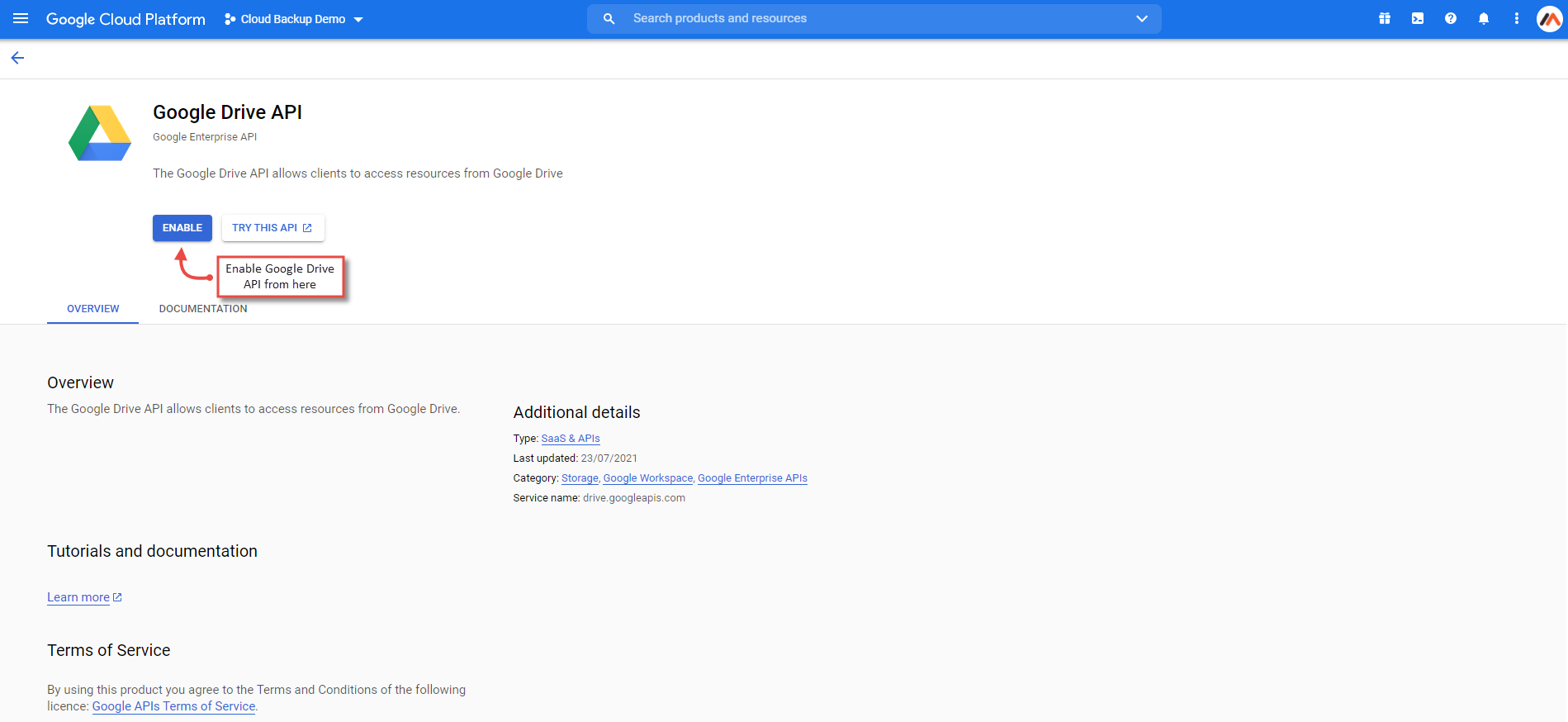Open the SaaS & APIs type link
1568x722 pixels.
tap(571, 439)
